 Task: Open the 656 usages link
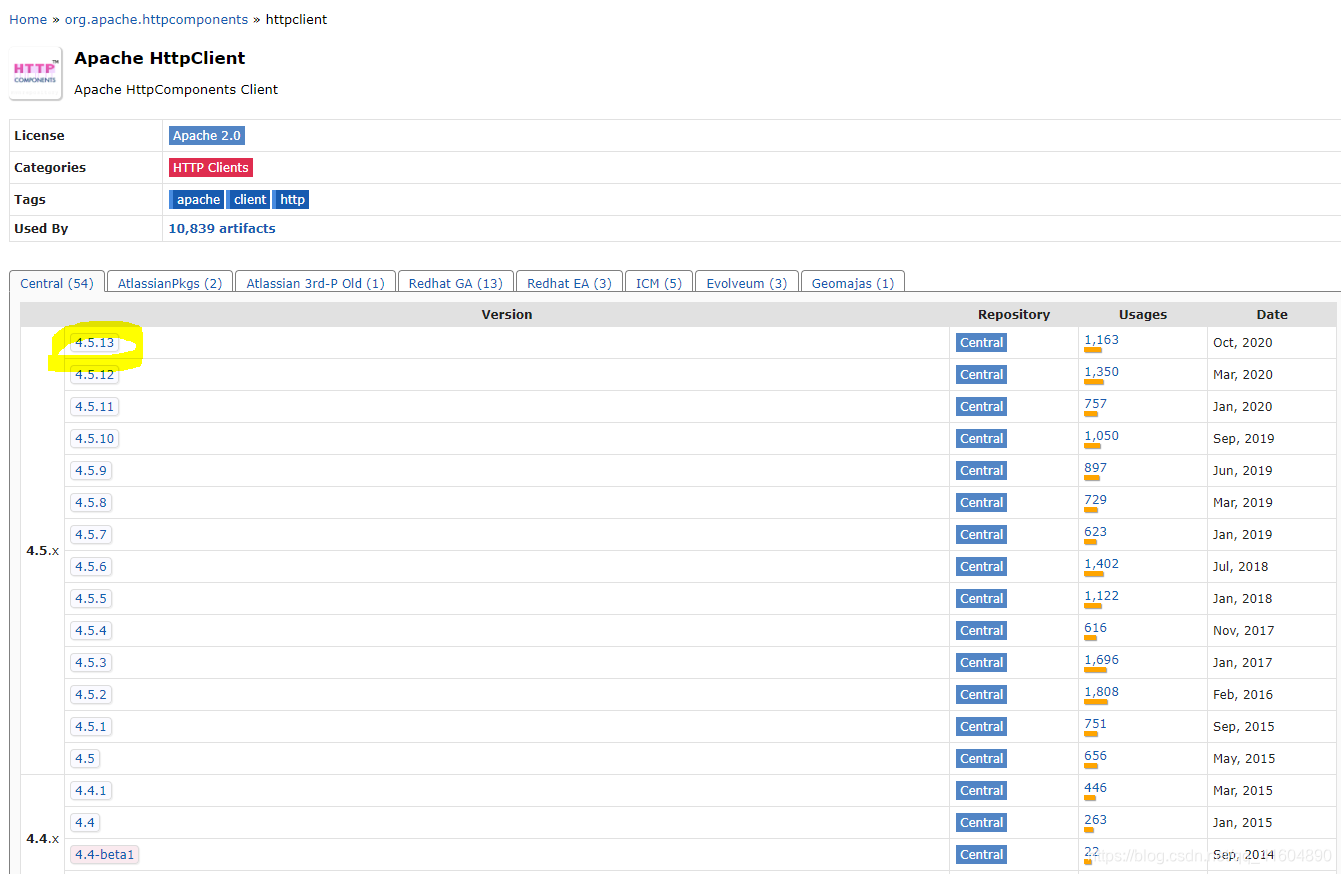1095,756
